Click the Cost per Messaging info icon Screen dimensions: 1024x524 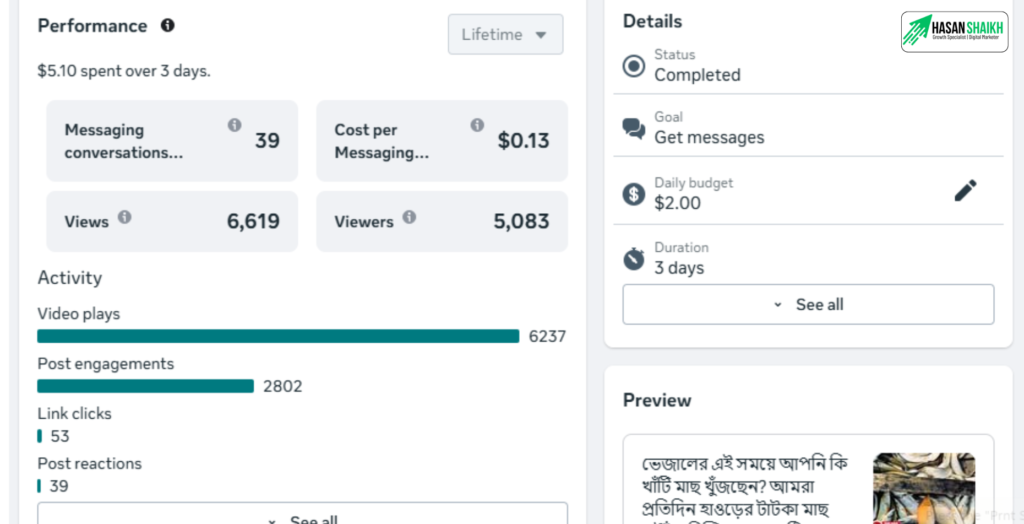click(x=477, y=125)
